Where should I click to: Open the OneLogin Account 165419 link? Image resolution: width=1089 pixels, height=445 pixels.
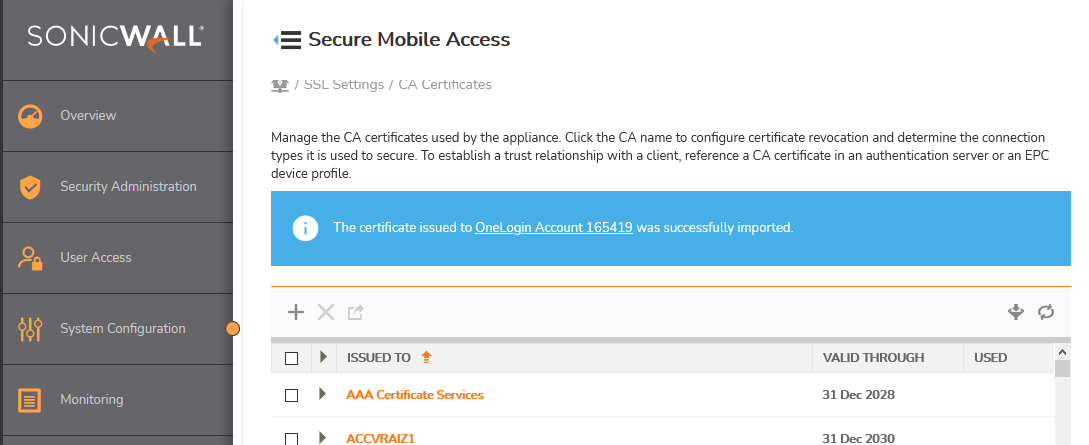click(553, 228)
